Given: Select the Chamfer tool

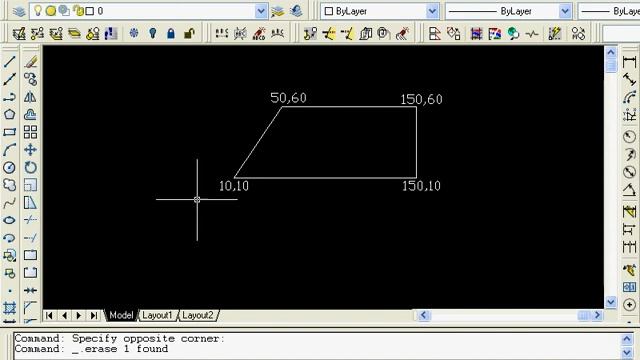Looking at the screenshot, I should click(31, 307).
